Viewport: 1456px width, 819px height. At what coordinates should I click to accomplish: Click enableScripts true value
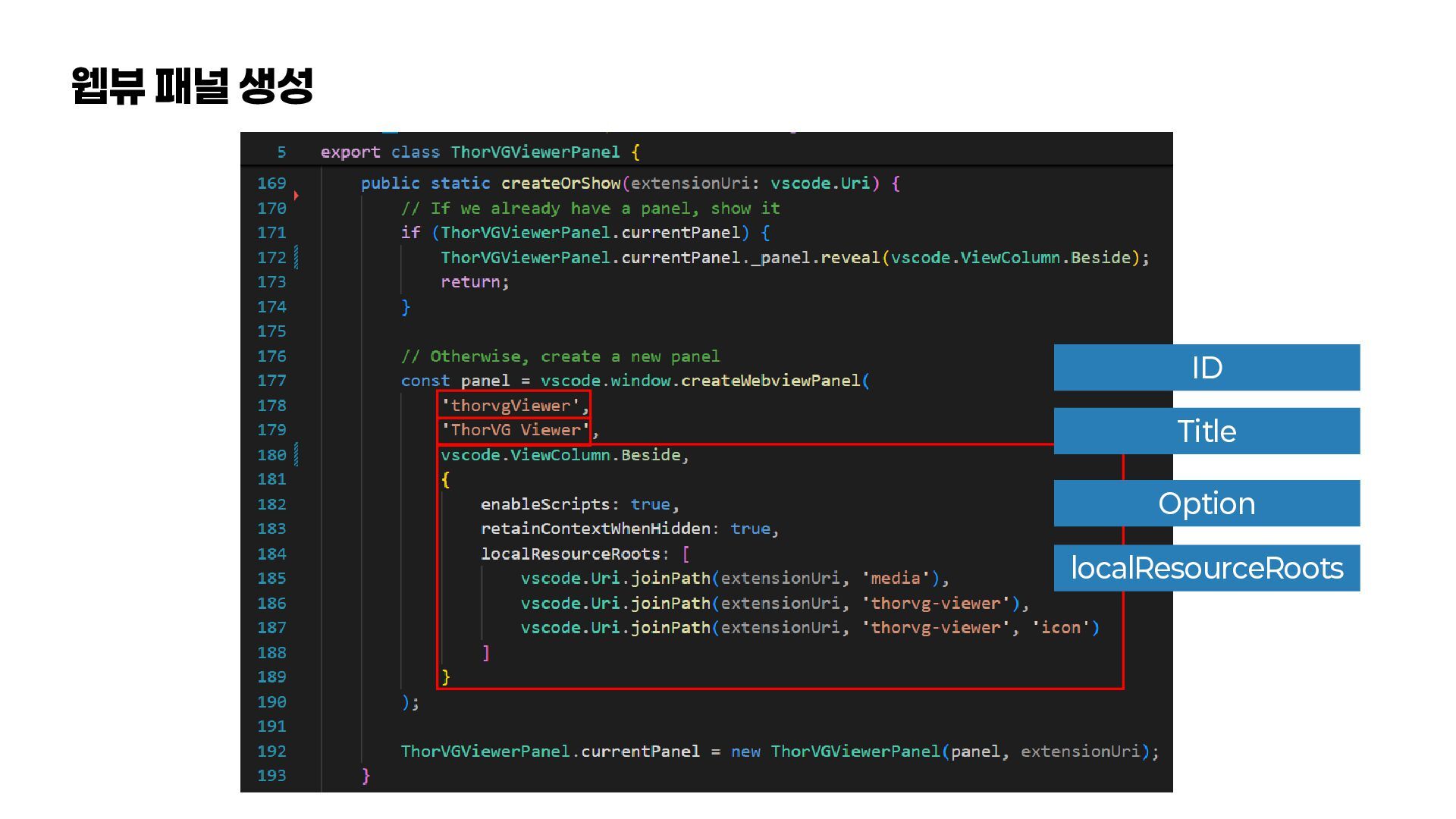[650, 504]
